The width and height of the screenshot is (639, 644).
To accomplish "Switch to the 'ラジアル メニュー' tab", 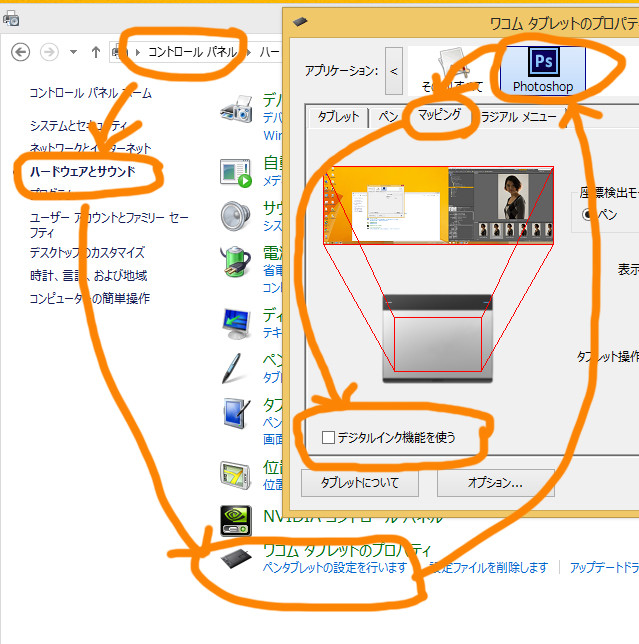I will (x=519, y=117).
